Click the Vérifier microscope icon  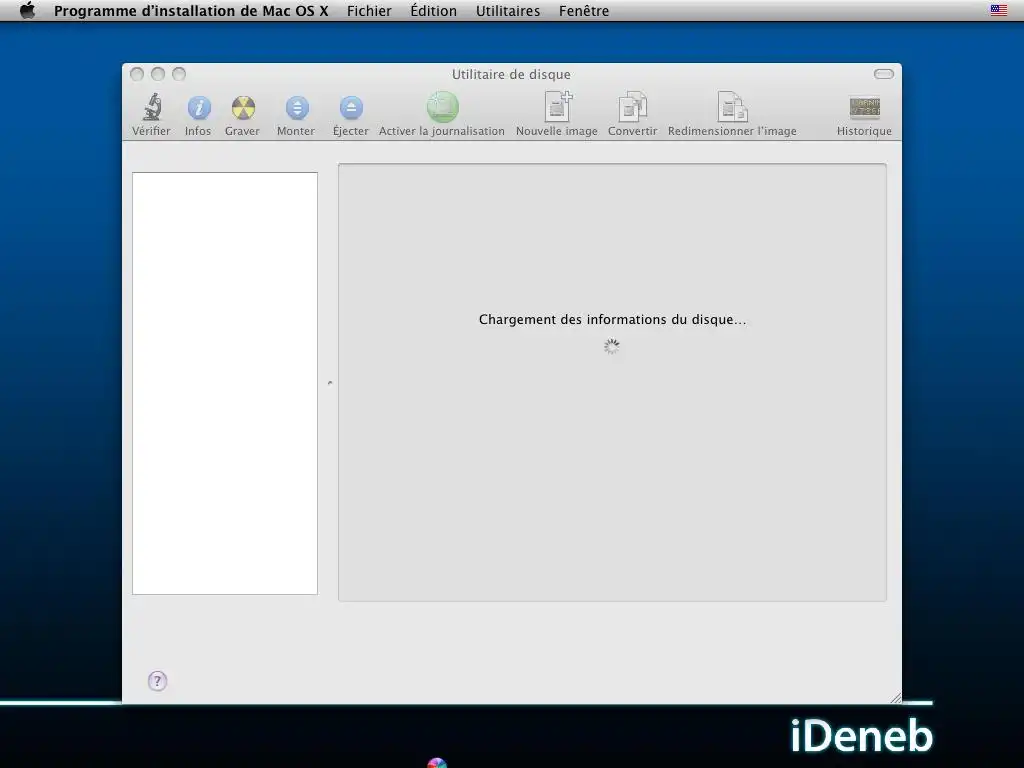[152, 107]
